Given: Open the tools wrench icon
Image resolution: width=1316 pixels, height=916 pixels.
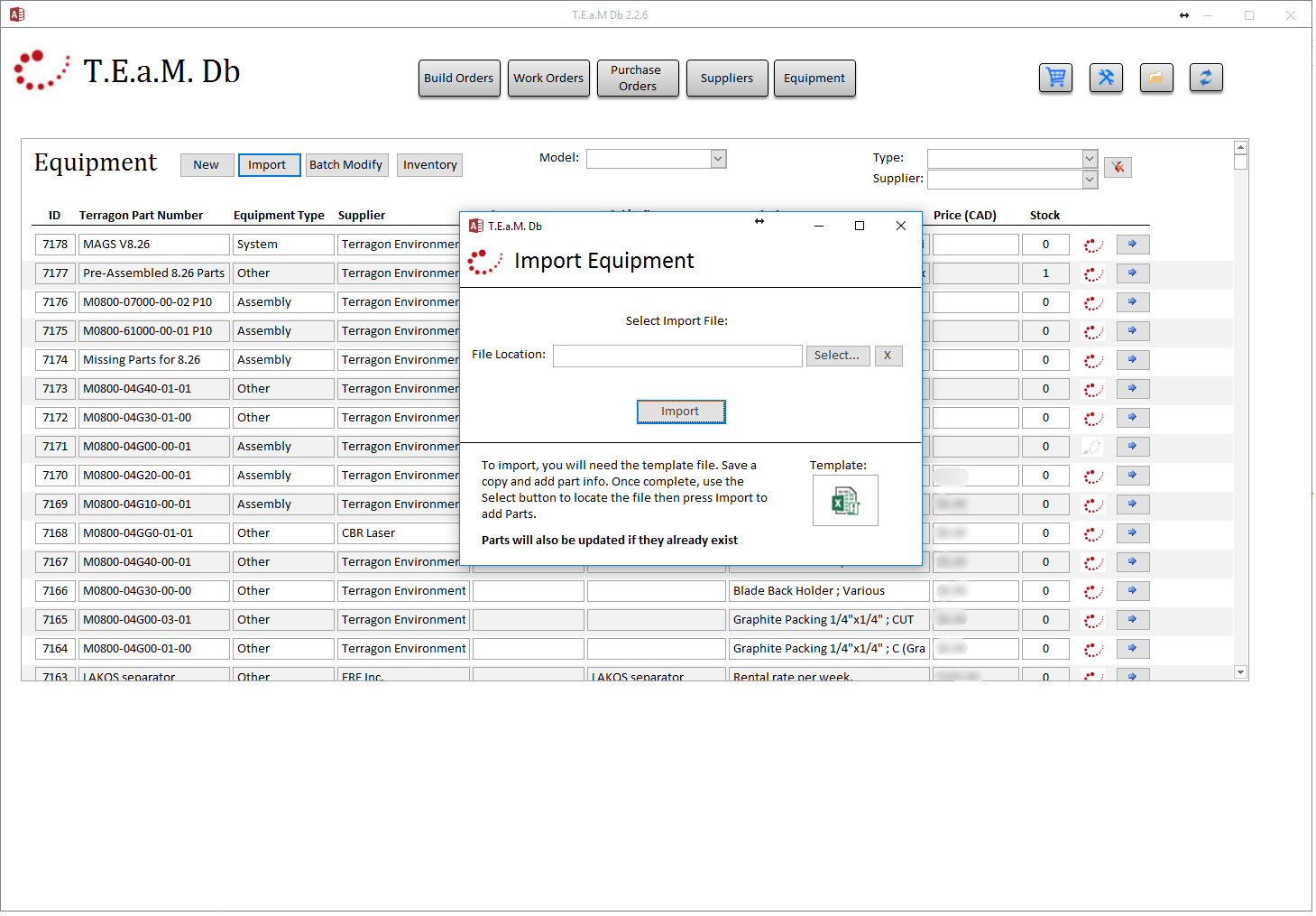Looking at the screenshot, I should pyautogui.click(x=1106, y=79).
